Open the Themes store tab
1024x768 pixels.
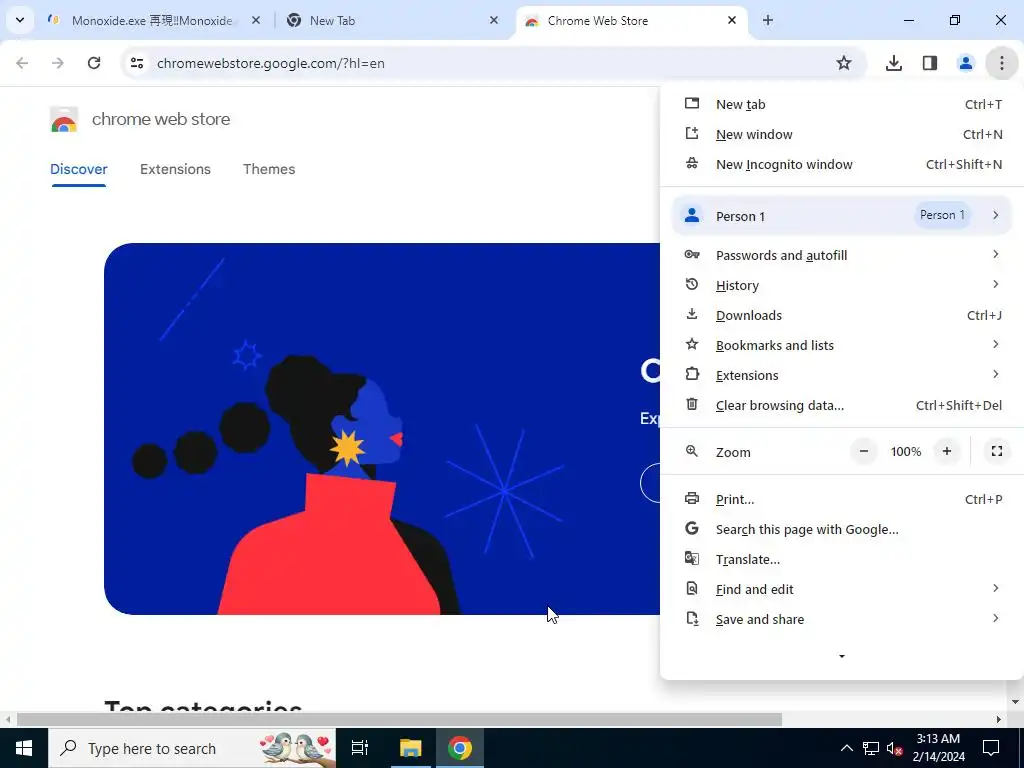coord(269,169)
